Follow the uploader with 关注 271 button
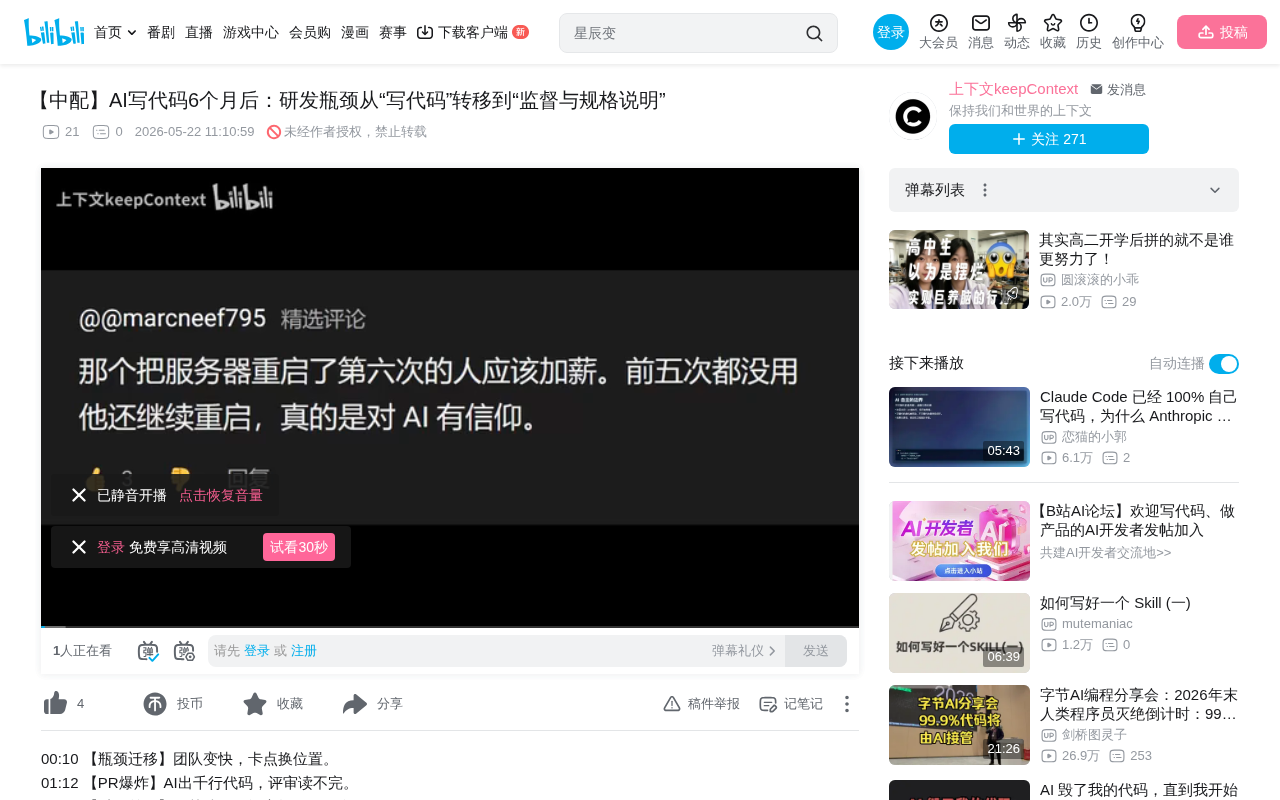1280x800 pixels. 1049,139
